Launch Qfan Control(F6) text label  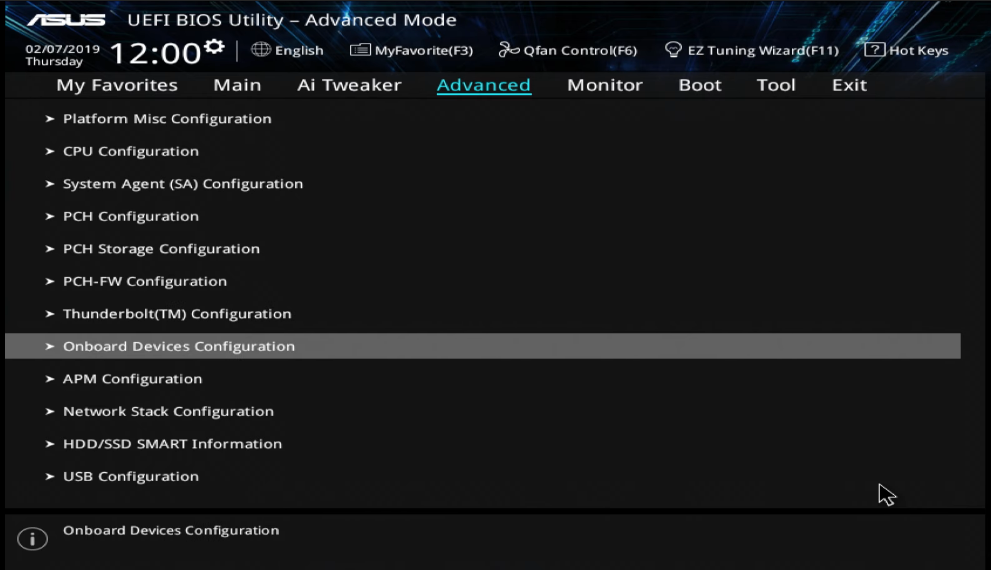(x=580, y=51)
